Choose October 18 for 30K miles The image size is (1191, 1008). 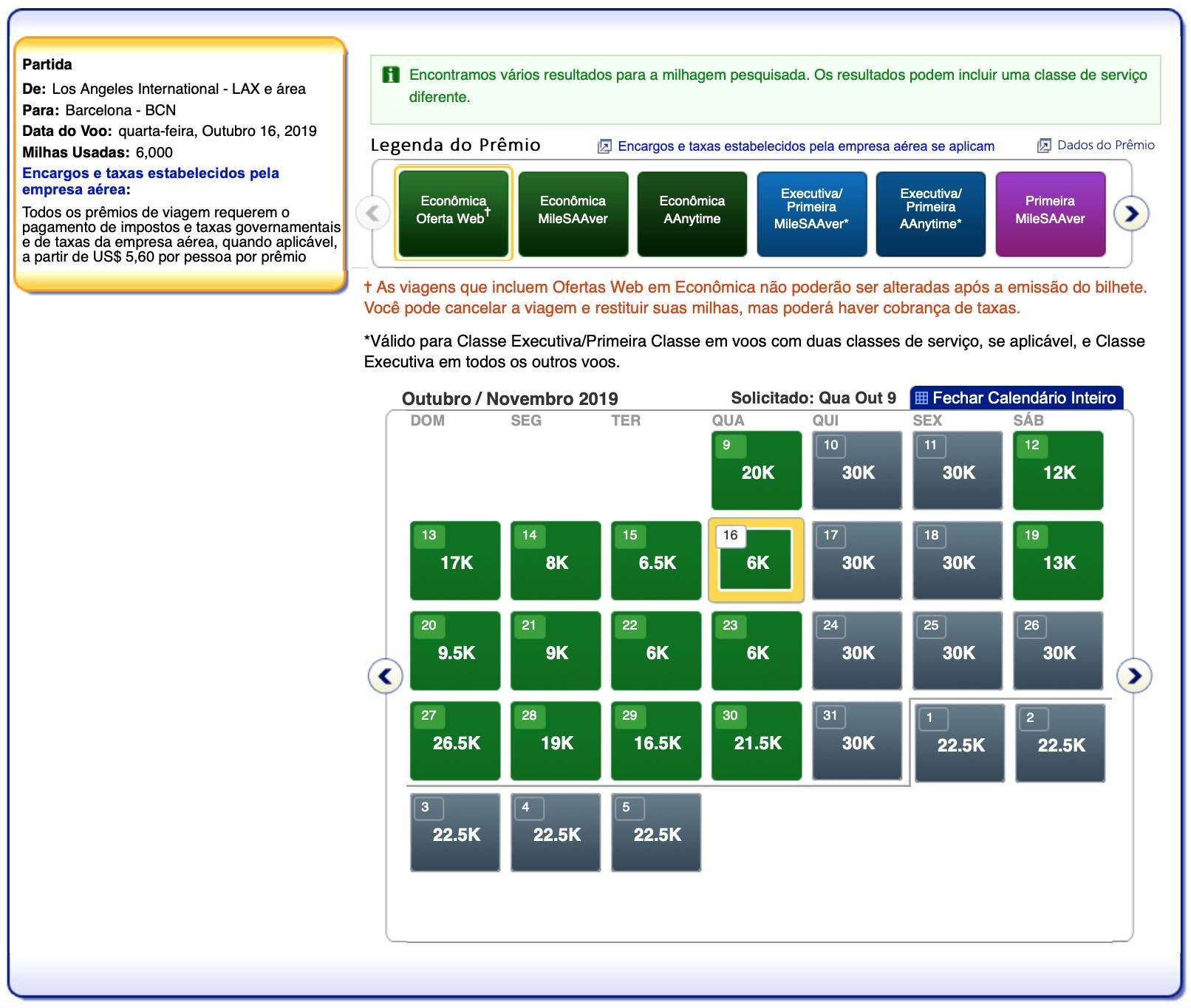pos(958,561)
